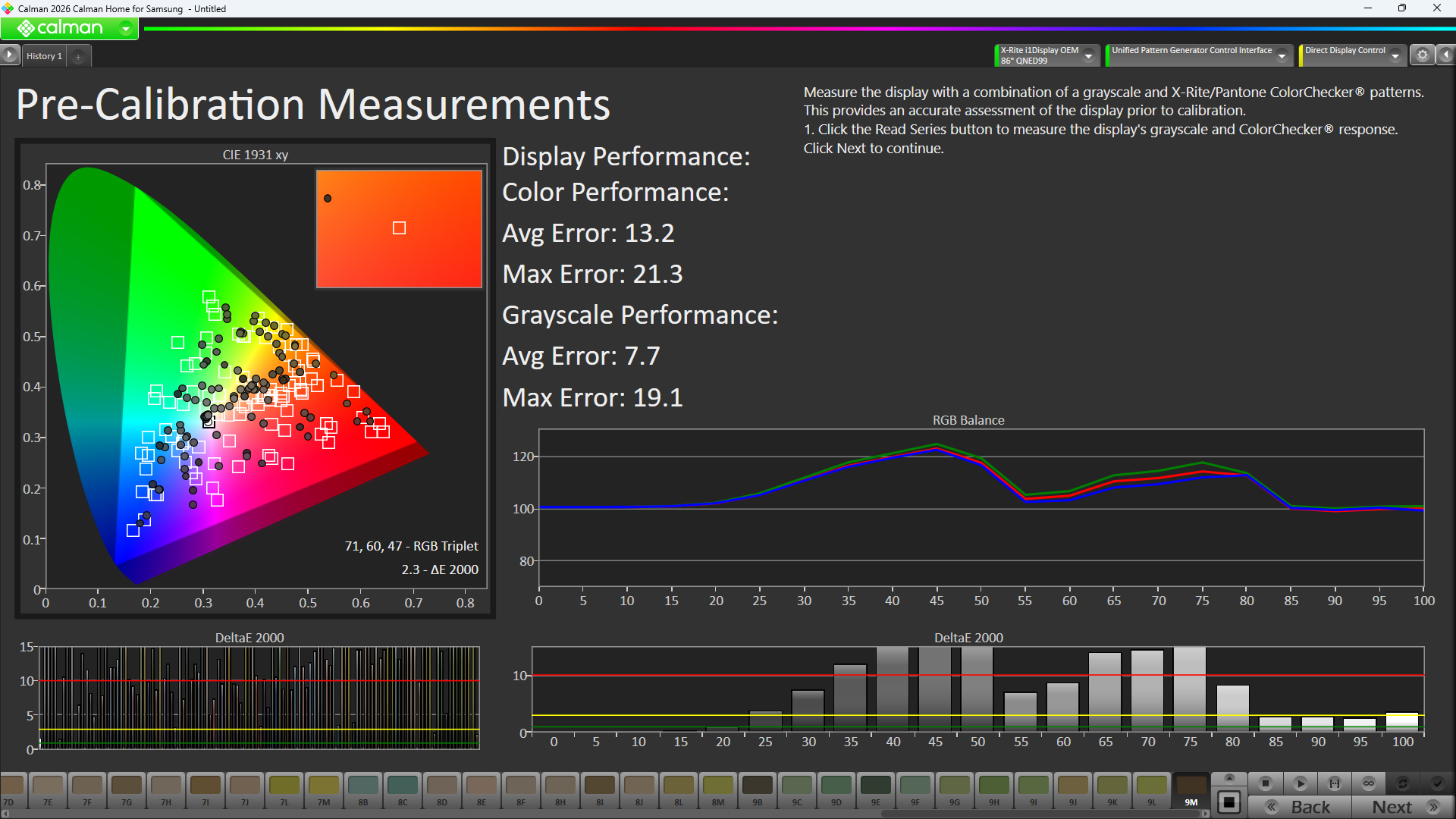Click the left panel play arrow icon

pos(9,55)
